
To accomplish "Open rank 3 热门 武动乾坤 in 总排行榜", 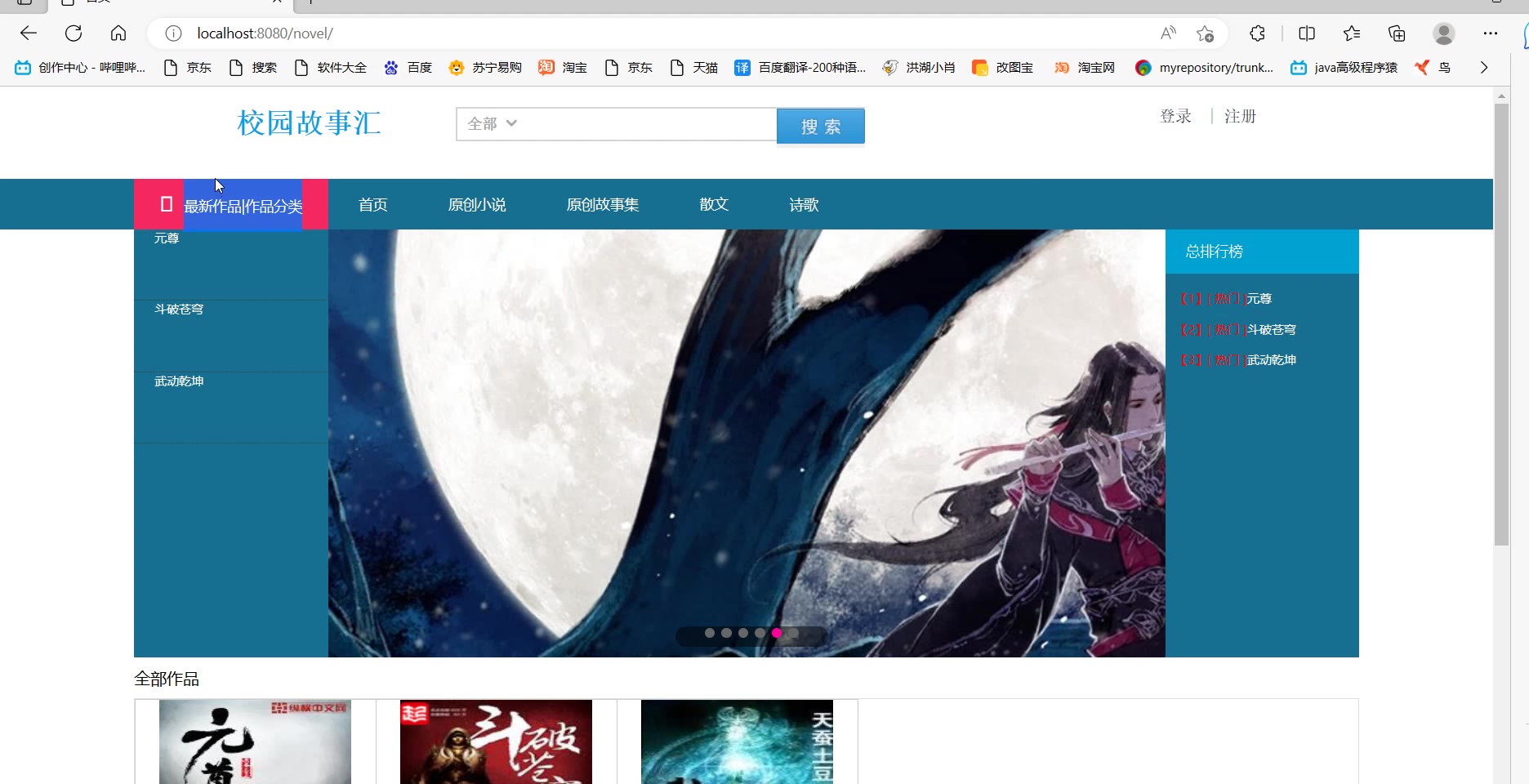I will click(x=1238, y=360).
